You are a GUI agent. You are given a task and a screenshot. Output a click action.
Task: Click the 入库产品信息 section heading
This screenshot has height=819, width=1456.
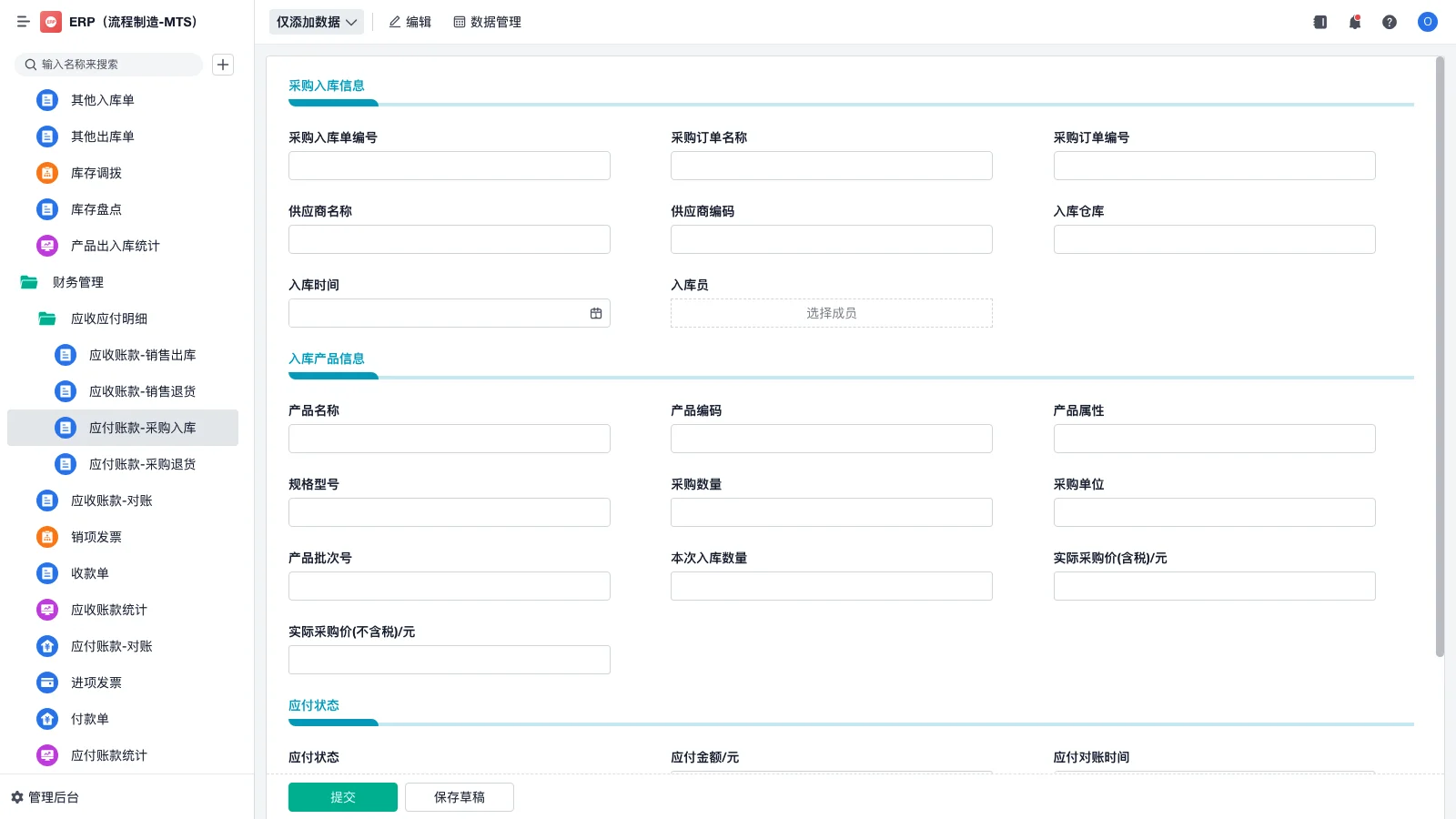327,359
